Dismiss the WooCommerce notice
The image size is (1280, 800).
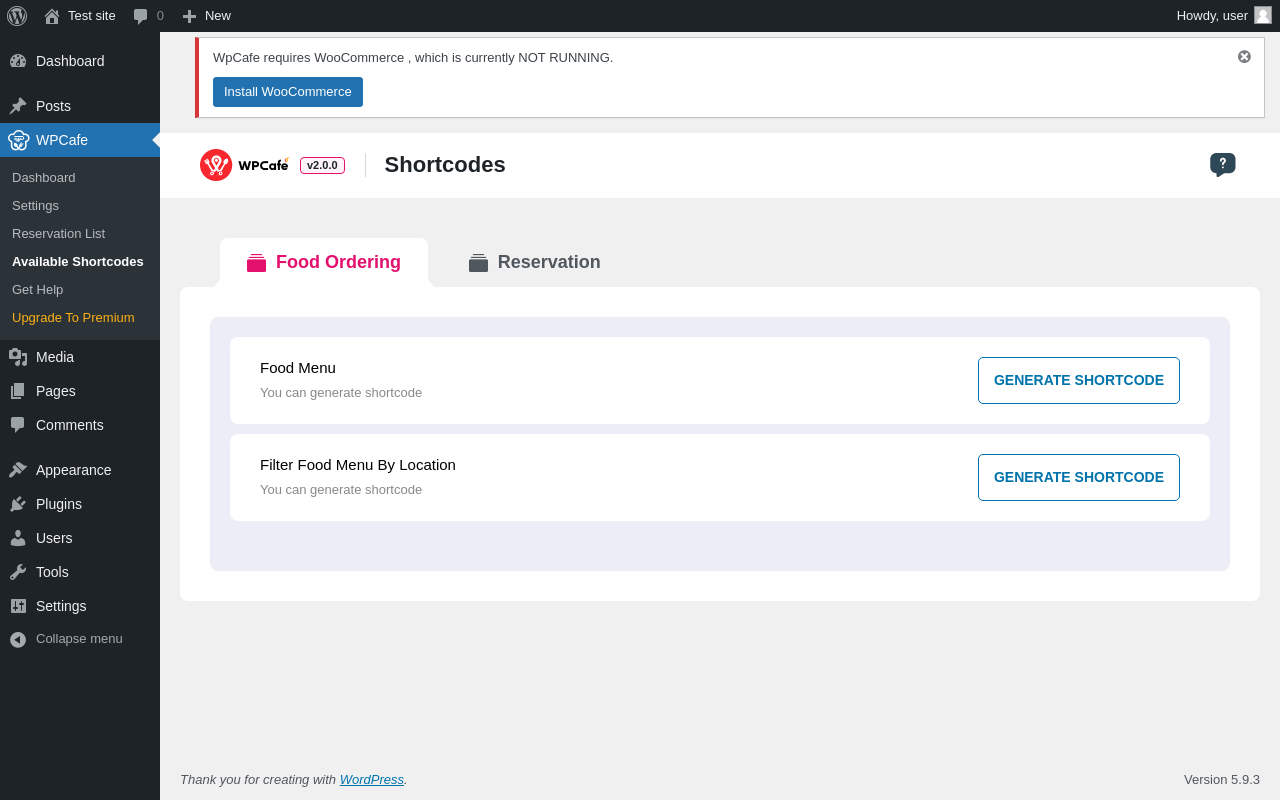(1244, 57)
